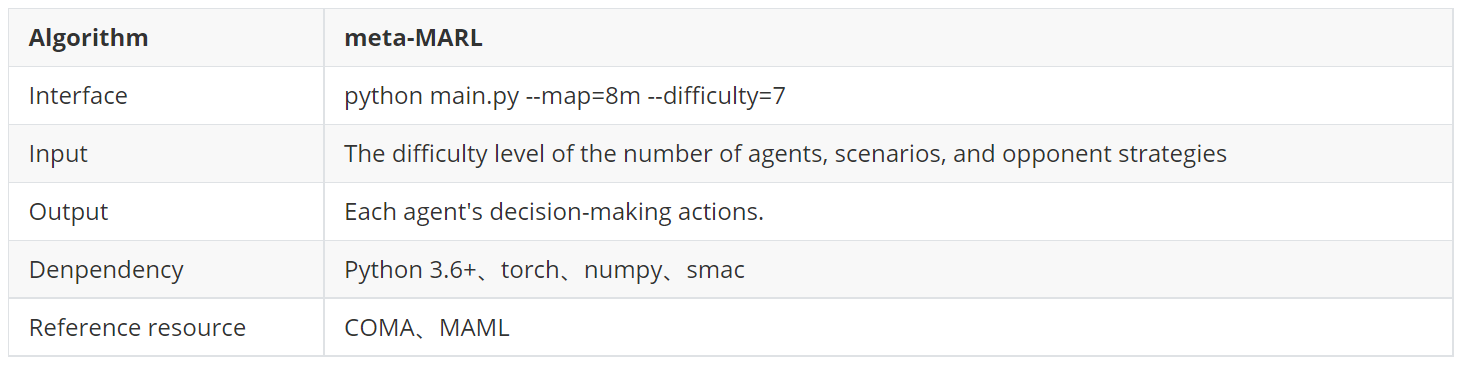The image size is (1472, 365).
Task: Select the meta-MARL header text
Action: coord(412,38)
